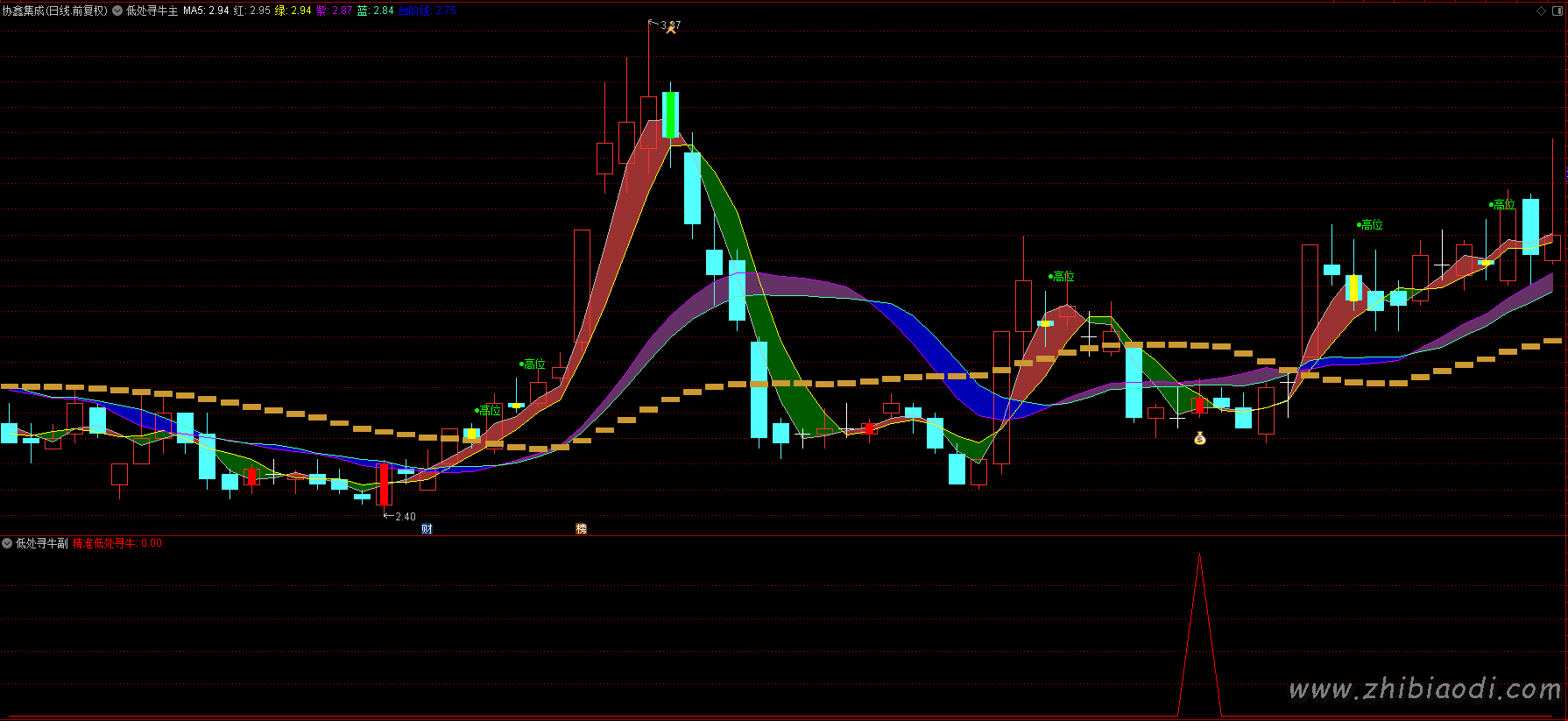This screenshot has height=721, width=1568.
Task: Click the red 精准低处寻牛 indicator value label
Action: tap(117, 543)
